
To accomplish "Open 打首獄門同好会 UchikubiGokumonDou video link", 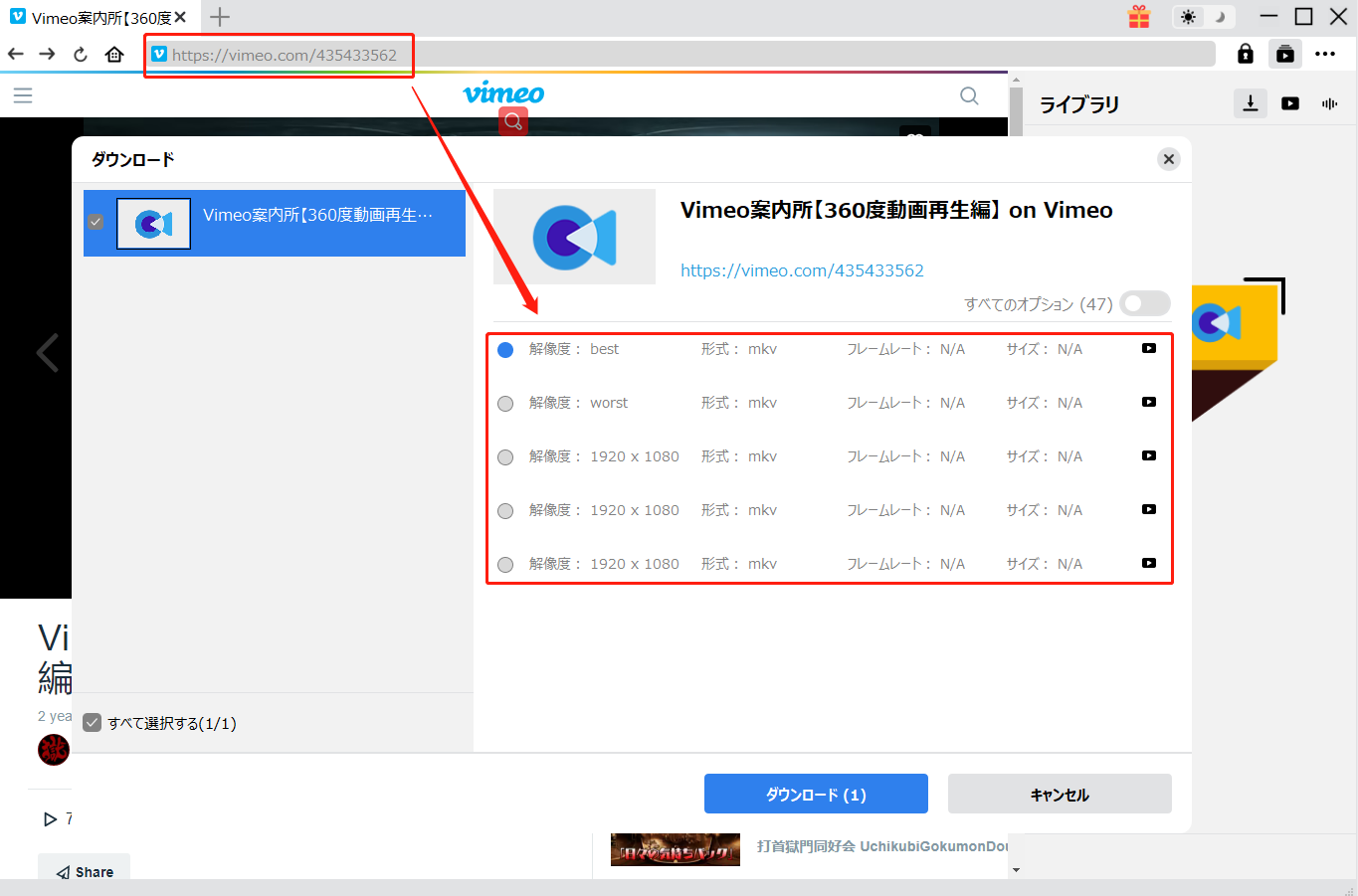I will coord(882,846).
